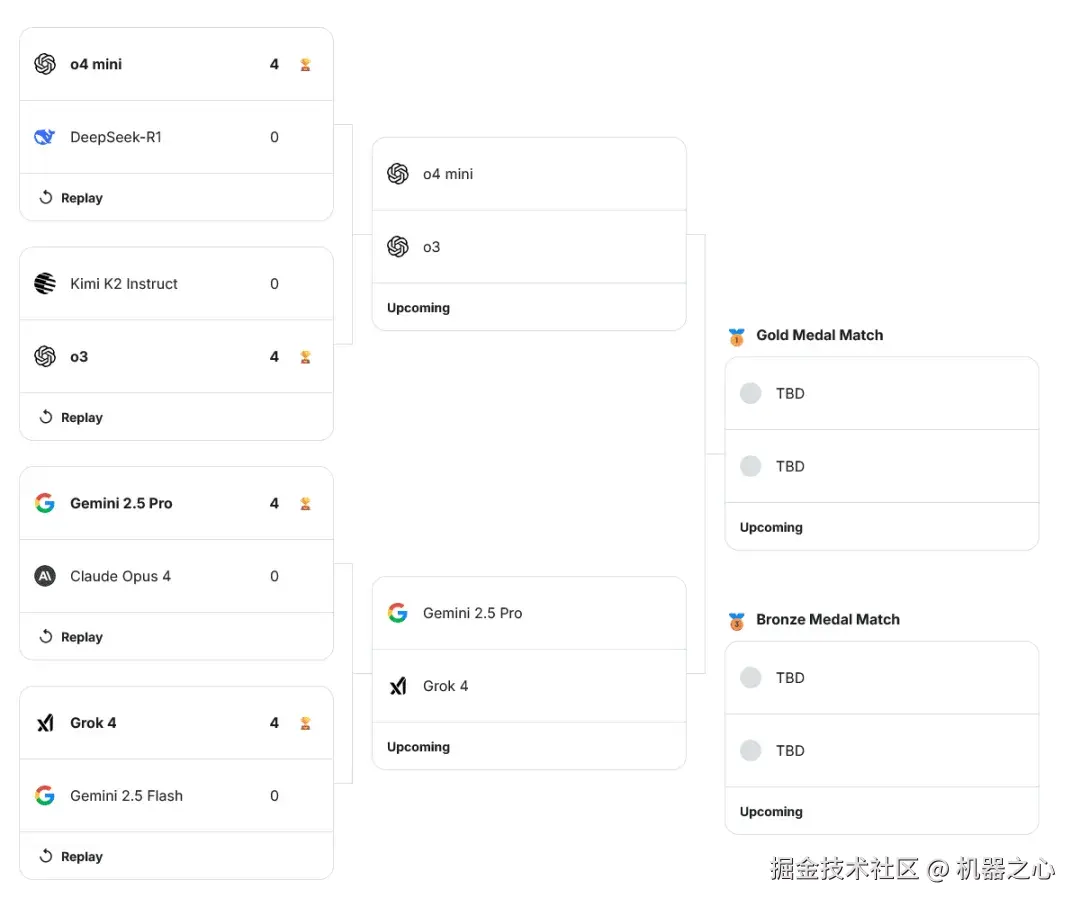Click the DeepSeek whale logo icon
Screen dimensions: 1080x907
coord(45,137)
